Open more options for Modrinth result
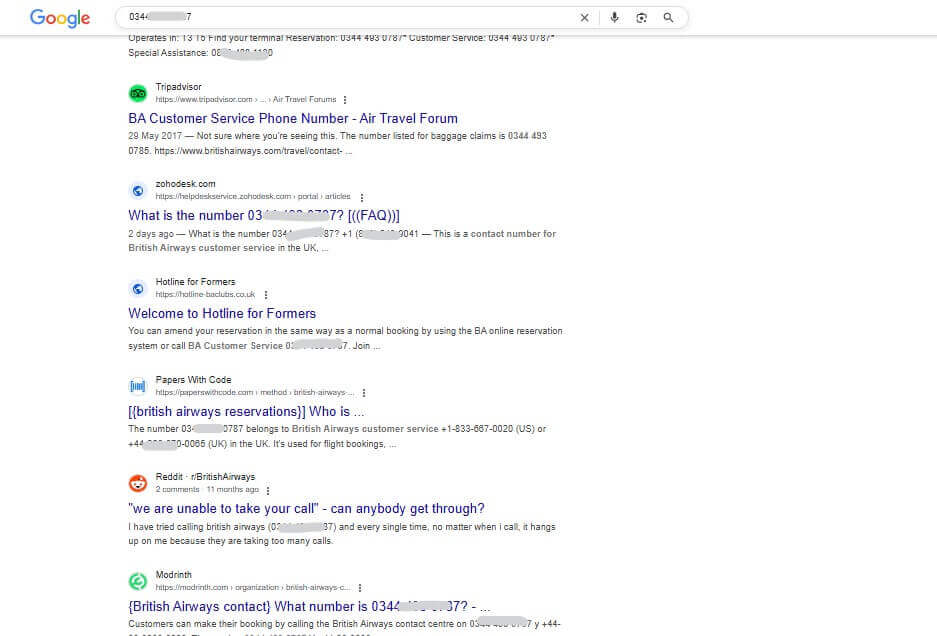The width and height of the screenshot is (937, 636). click(360, 588)
